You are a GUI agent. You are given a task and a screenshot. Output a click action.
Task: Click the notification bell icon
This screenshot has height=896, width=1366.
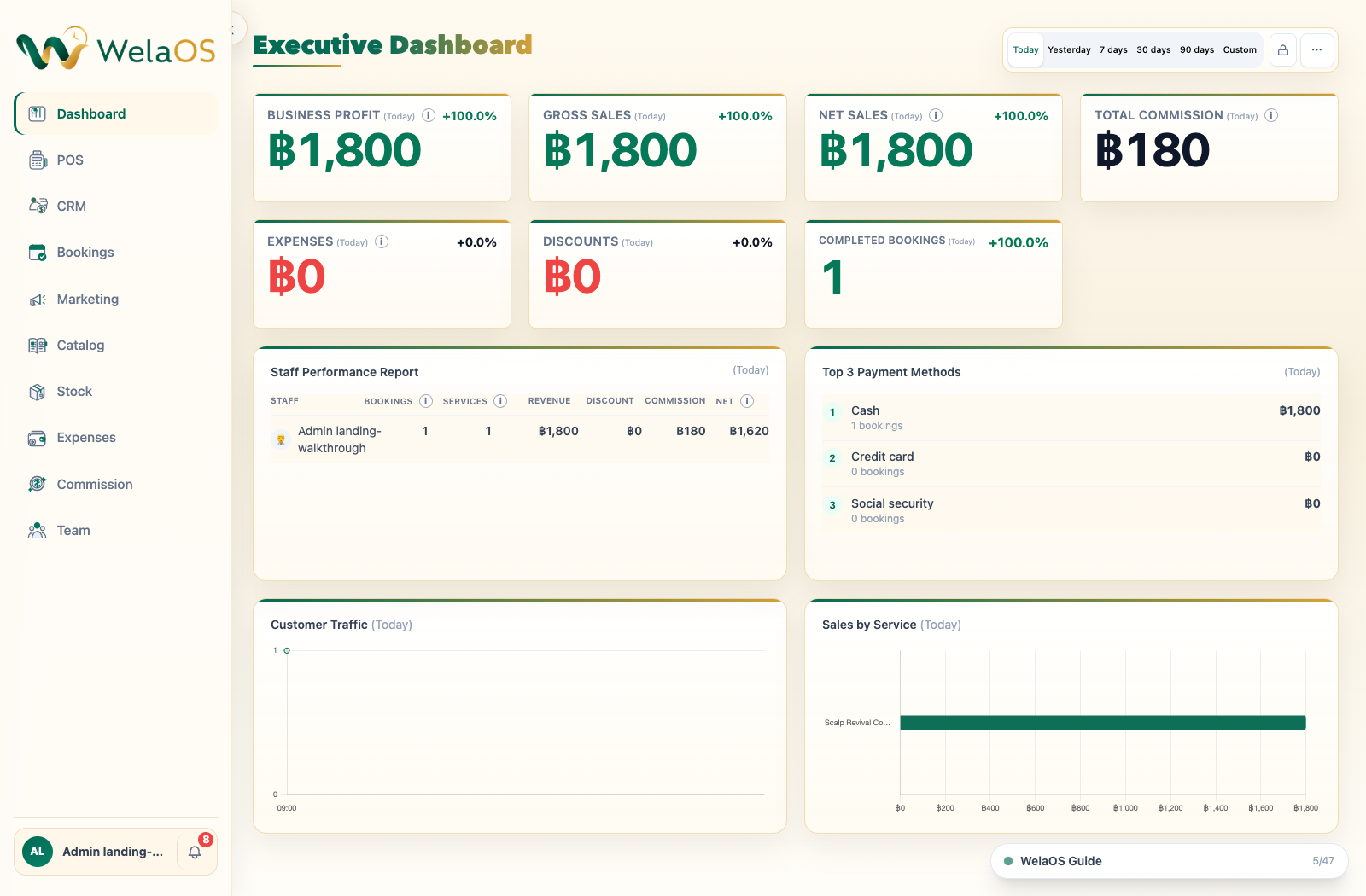pyautogui.click(x=195, y=852)
